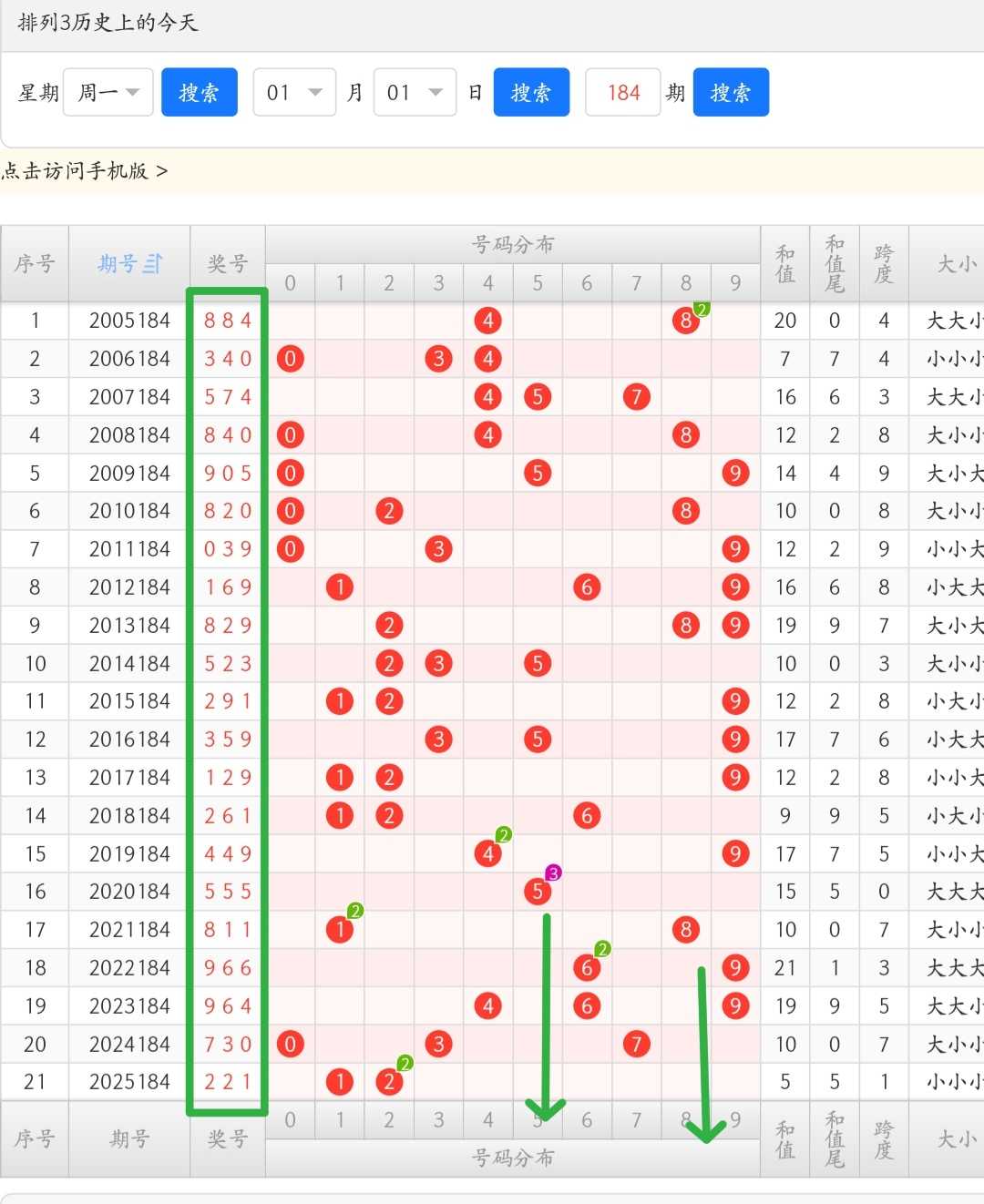The image size is (984, 1204).
Task: Click the 和值 value 21 in row 2022184
Action: 785,968
